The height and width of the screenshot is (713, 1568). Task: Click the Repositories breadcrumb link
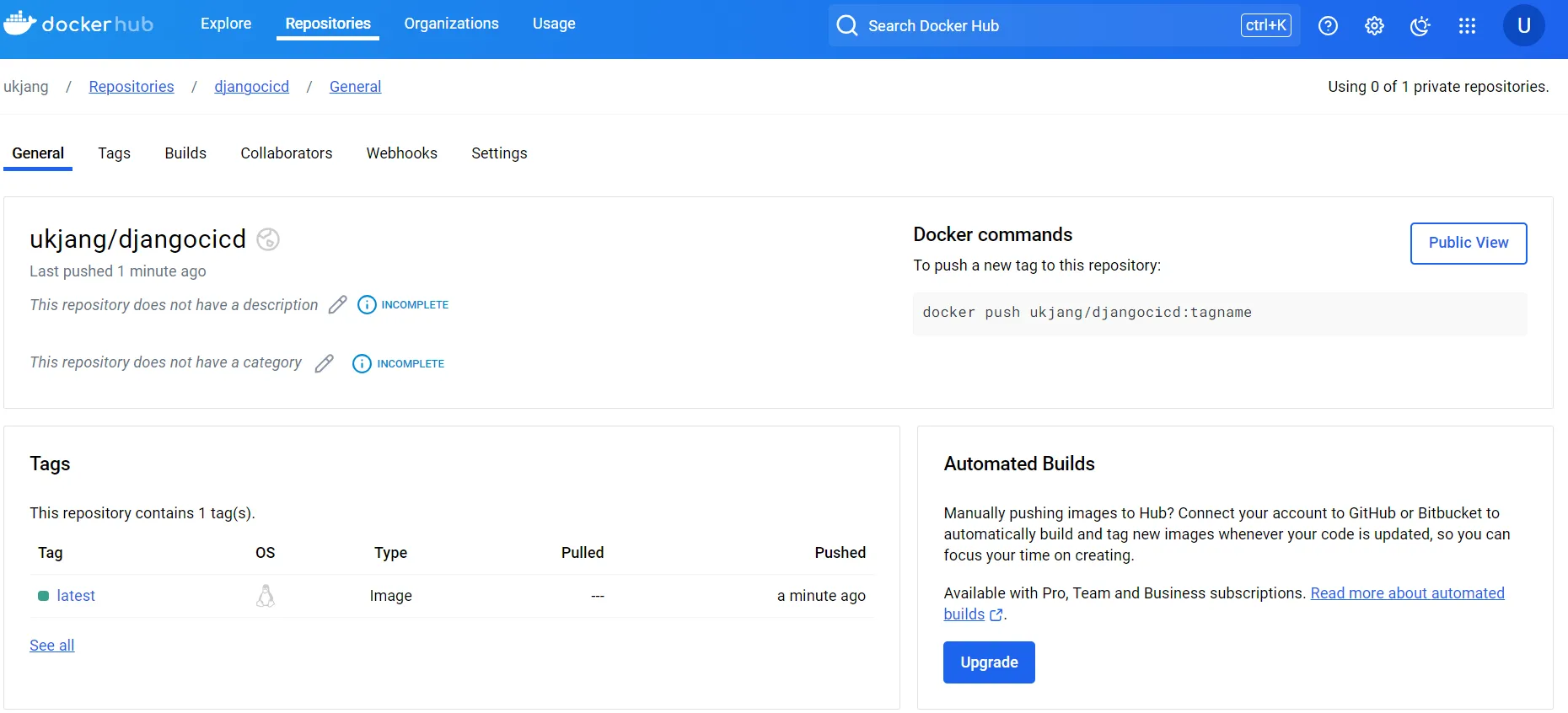pos(132,87)
